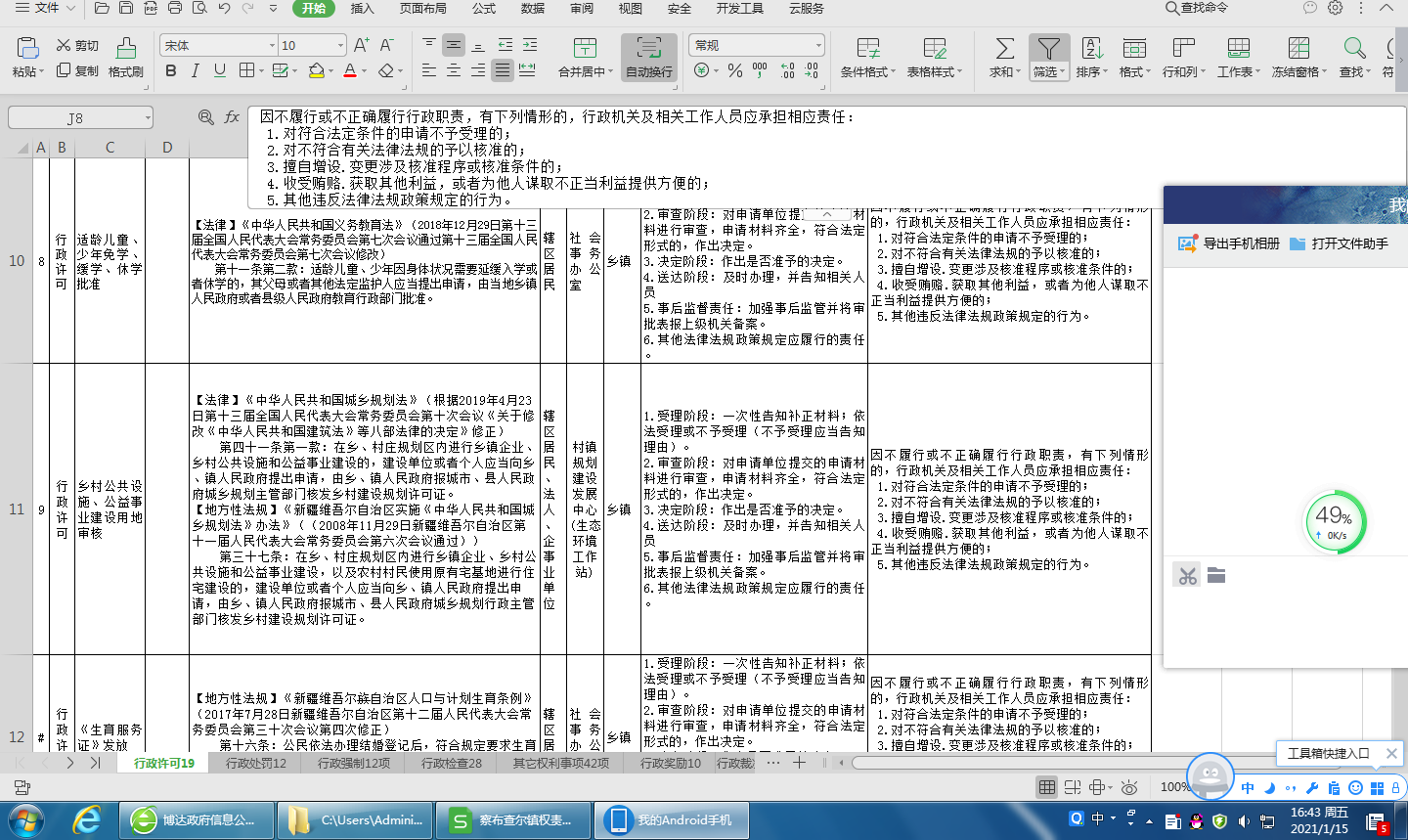Open Print Preview icon in quick access bar
The image size is (1408, 840).
(199, 9)
